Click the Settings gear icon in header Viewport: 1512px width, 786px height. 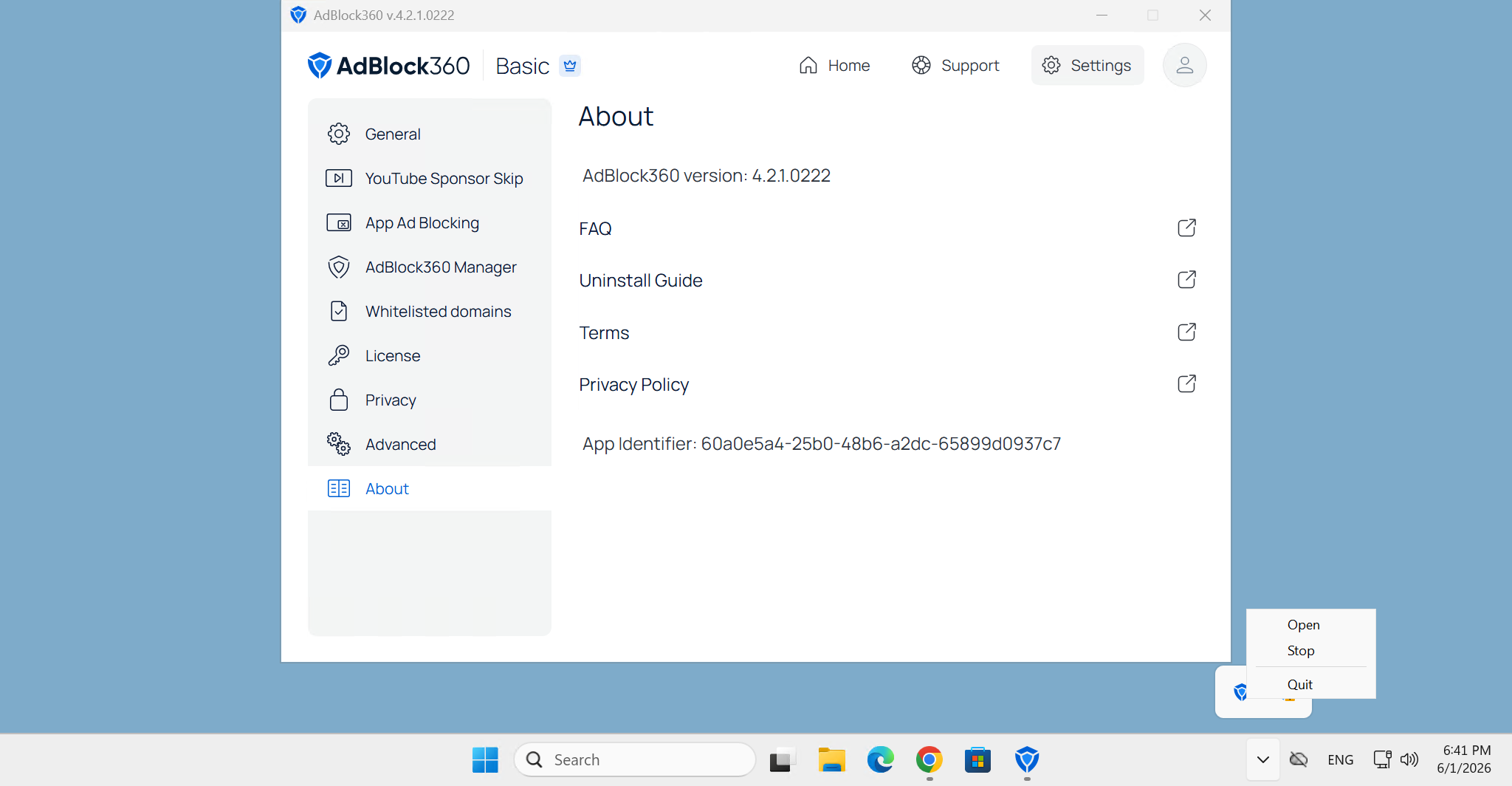[1051, 65]
